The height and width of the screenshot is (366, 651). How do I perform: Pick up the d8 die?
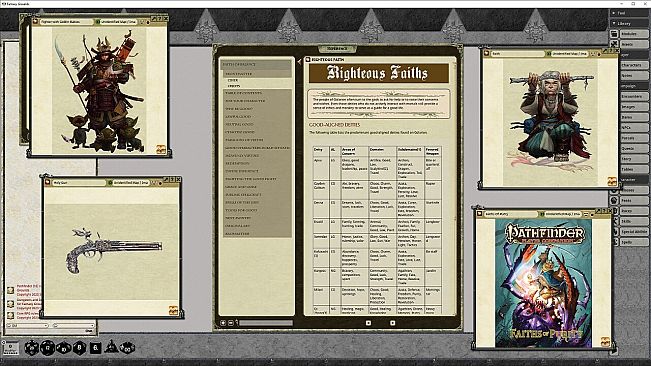coord(79,347)
